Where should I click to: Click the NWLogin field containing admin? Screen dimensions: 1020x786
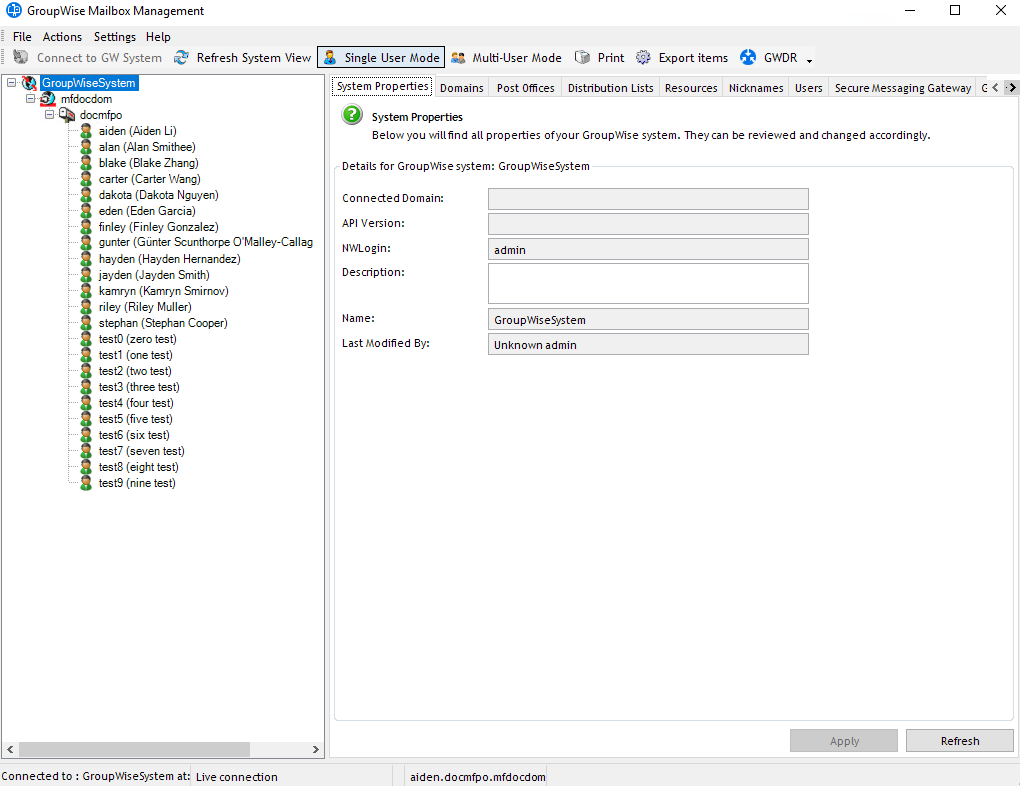point(648,249)
